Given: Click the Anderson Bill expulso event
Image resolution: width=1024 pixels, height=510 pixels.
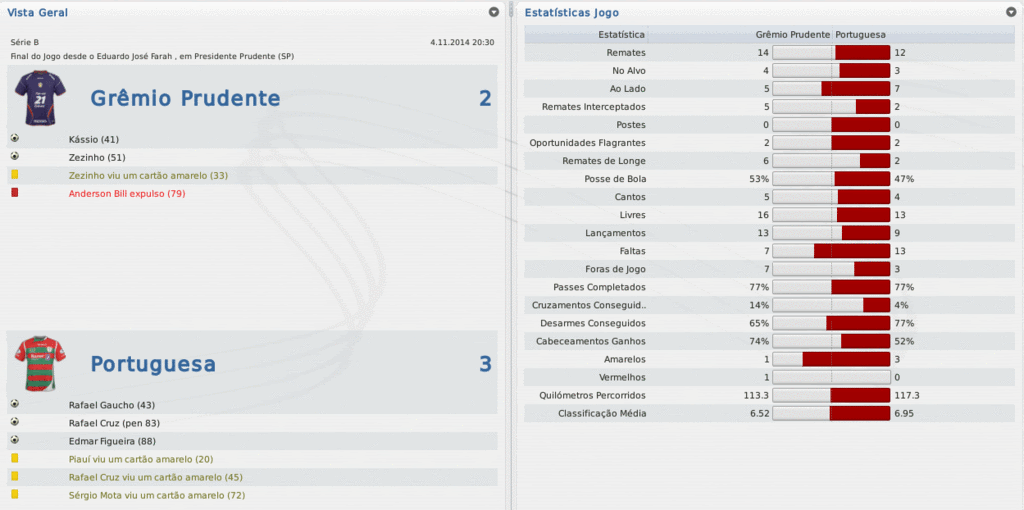Looking at the screenshot, I should coord(127,193).
